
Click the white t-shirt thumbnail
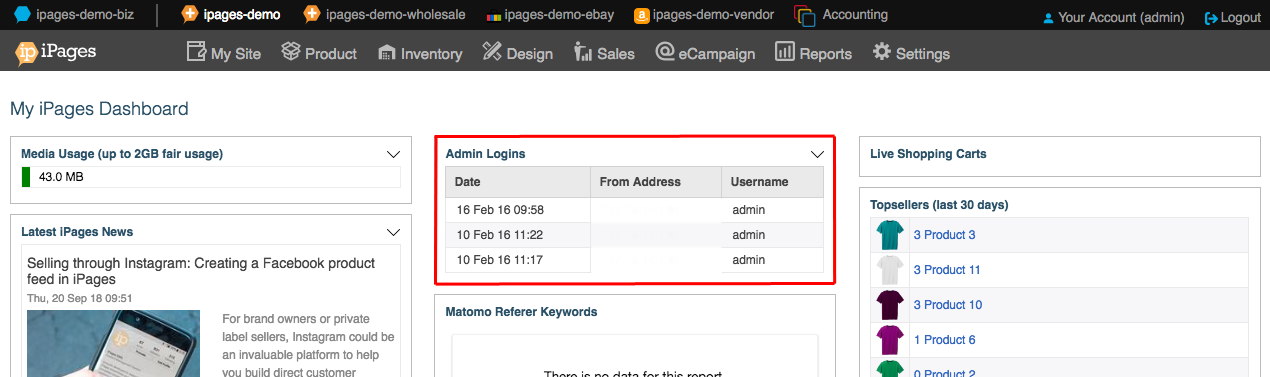(x=889, y=270)
